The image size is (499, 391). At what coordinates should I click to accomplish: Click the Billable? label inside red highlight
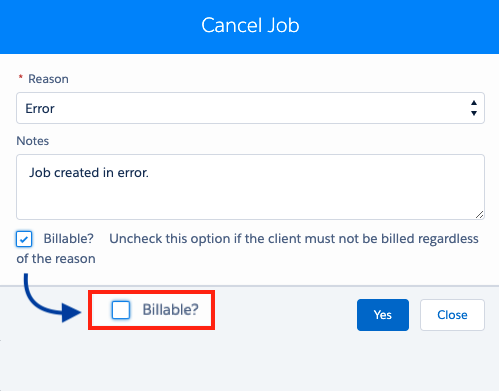point(170,310)
